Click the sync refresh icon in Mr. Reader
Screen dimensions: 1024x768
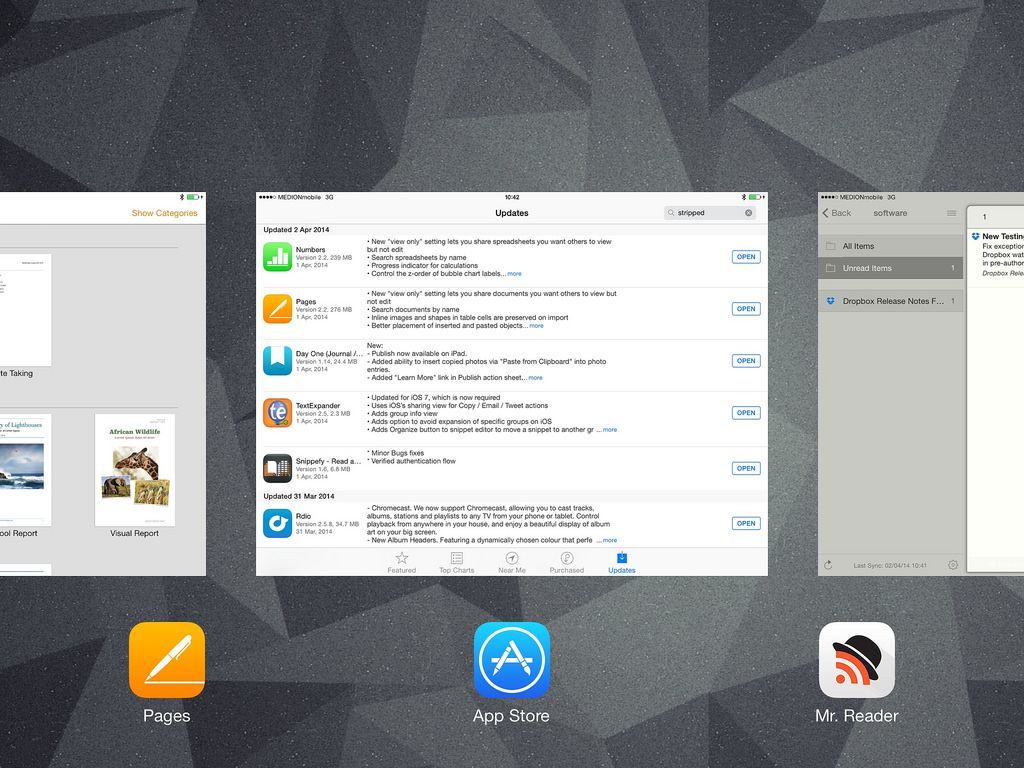[828, 565]
